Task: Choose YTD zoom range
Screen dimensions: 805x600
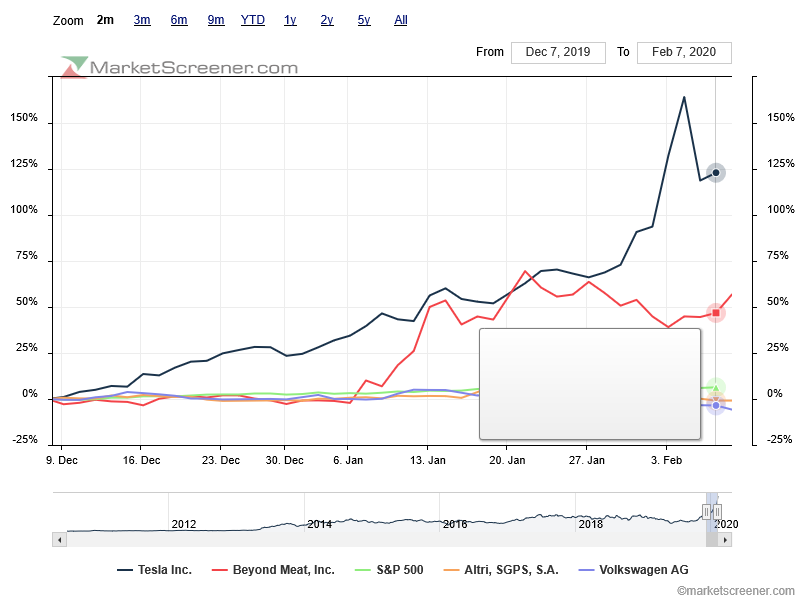Action: tap(253, 20)
